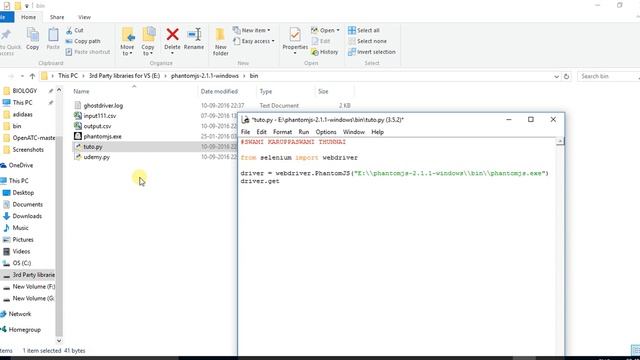Image resolution: width=640 pixels, height=360 pixels.
Task: Open Run menu in IDLE editor
Action: tap(304, 132)
